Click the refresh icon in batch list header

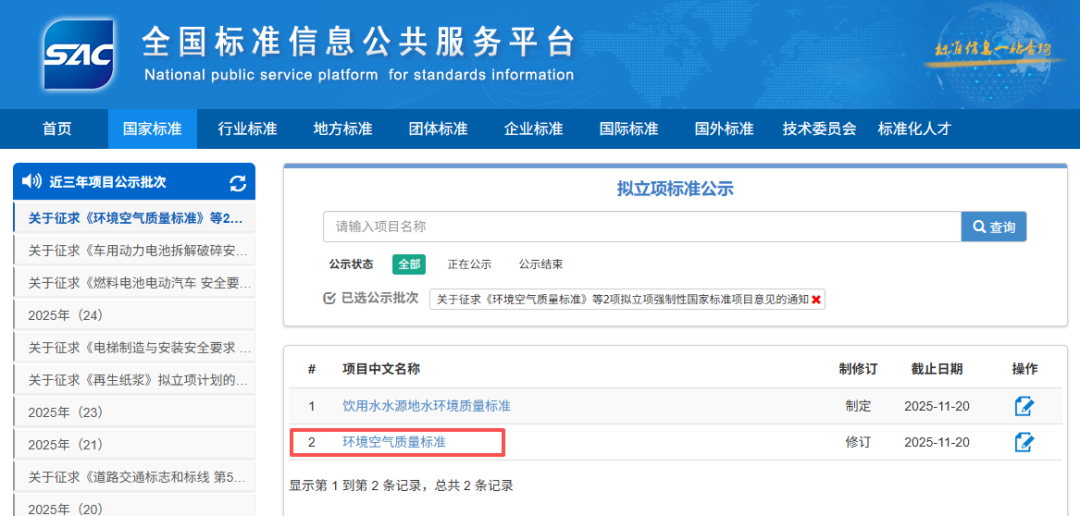pyautogui.click(x=237, y=183)
